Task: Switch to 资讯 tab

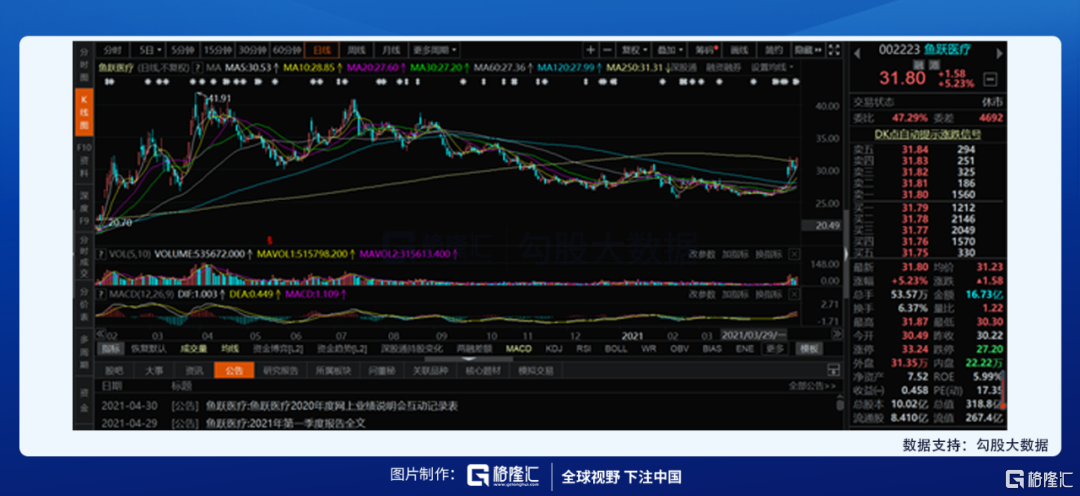Action: click(x=196, y=371)
